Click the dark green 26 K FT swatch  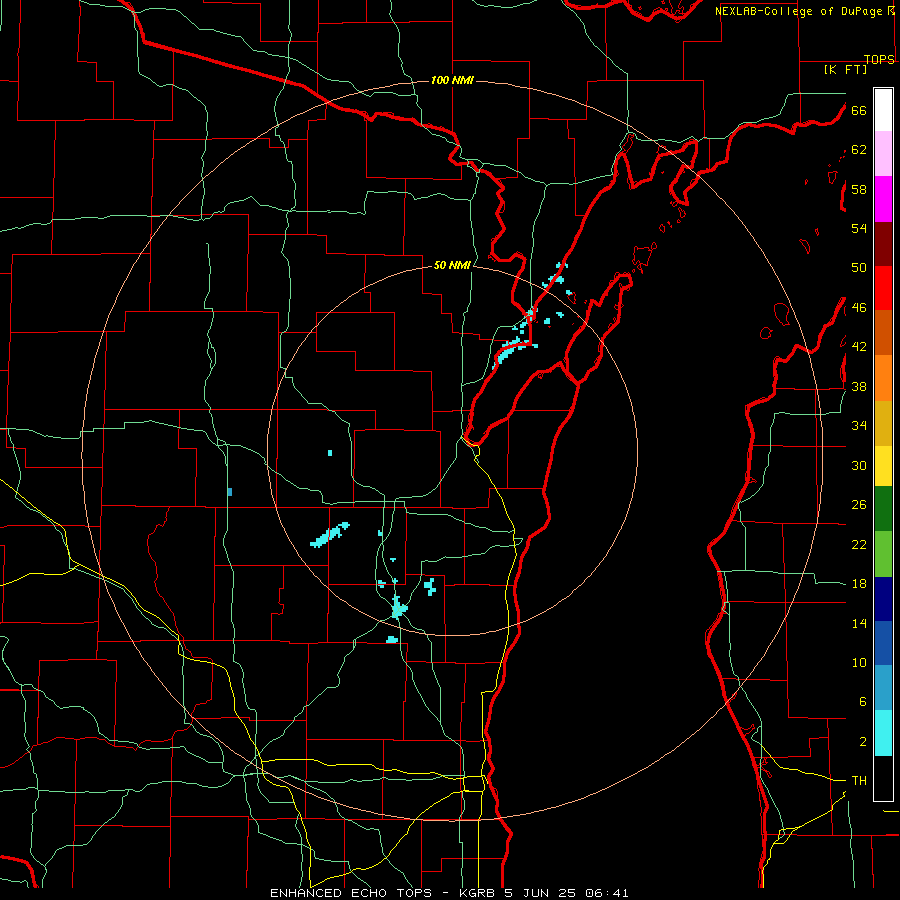883,509
